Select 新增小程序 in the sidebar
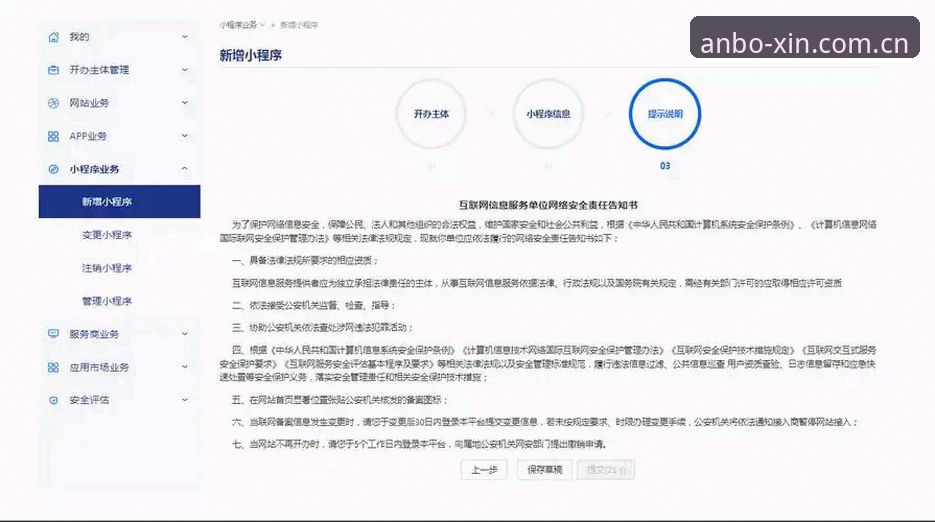 (x=119, y=202)
